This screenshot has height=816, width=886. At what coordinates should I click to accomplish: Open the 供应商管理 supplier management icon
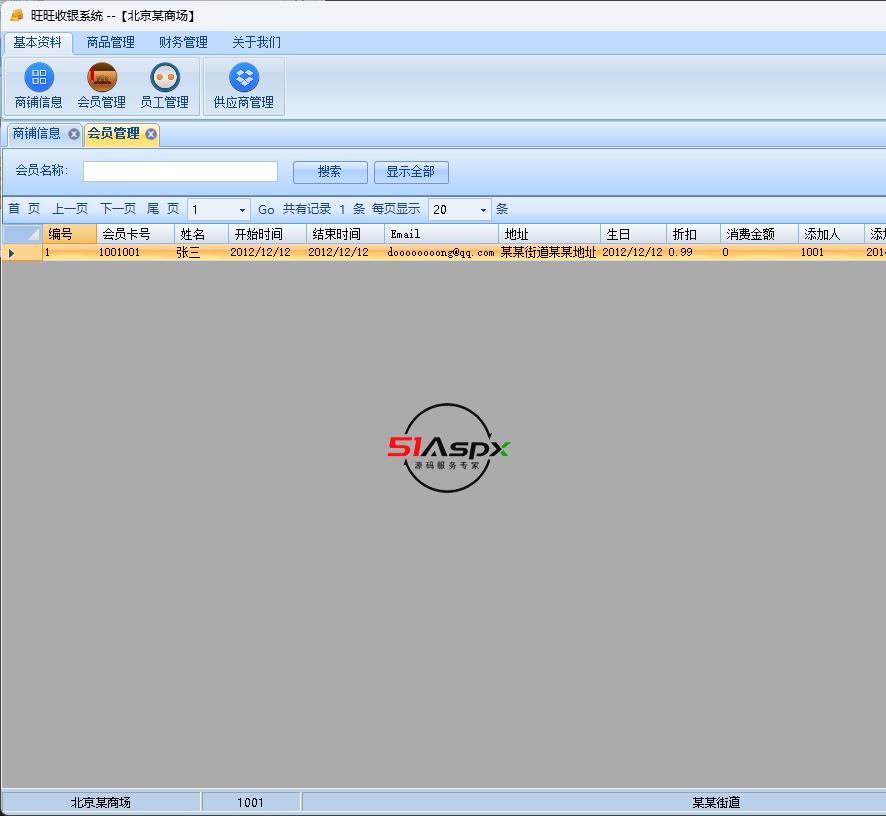[x=244, y=86]
